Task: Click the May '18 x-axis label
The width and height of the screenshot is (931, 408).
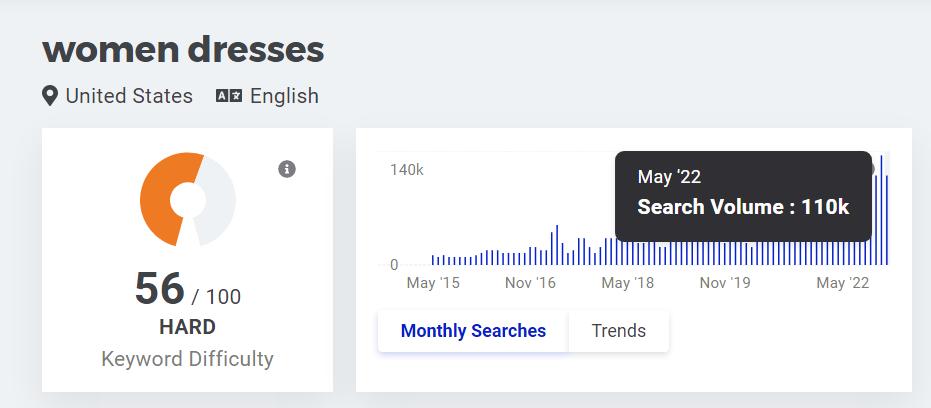Action: [x=627, y=283]
